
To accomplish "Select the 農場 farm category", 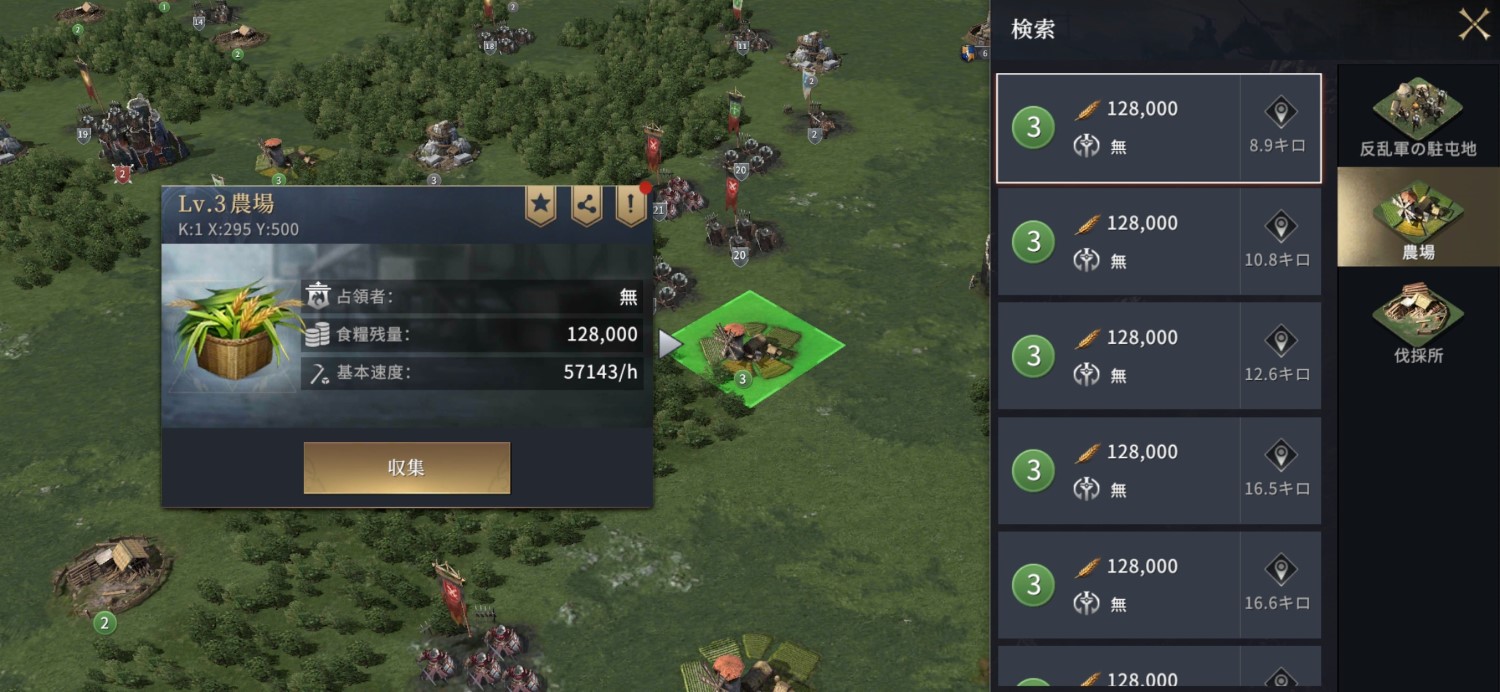I will pos(1418,217).
